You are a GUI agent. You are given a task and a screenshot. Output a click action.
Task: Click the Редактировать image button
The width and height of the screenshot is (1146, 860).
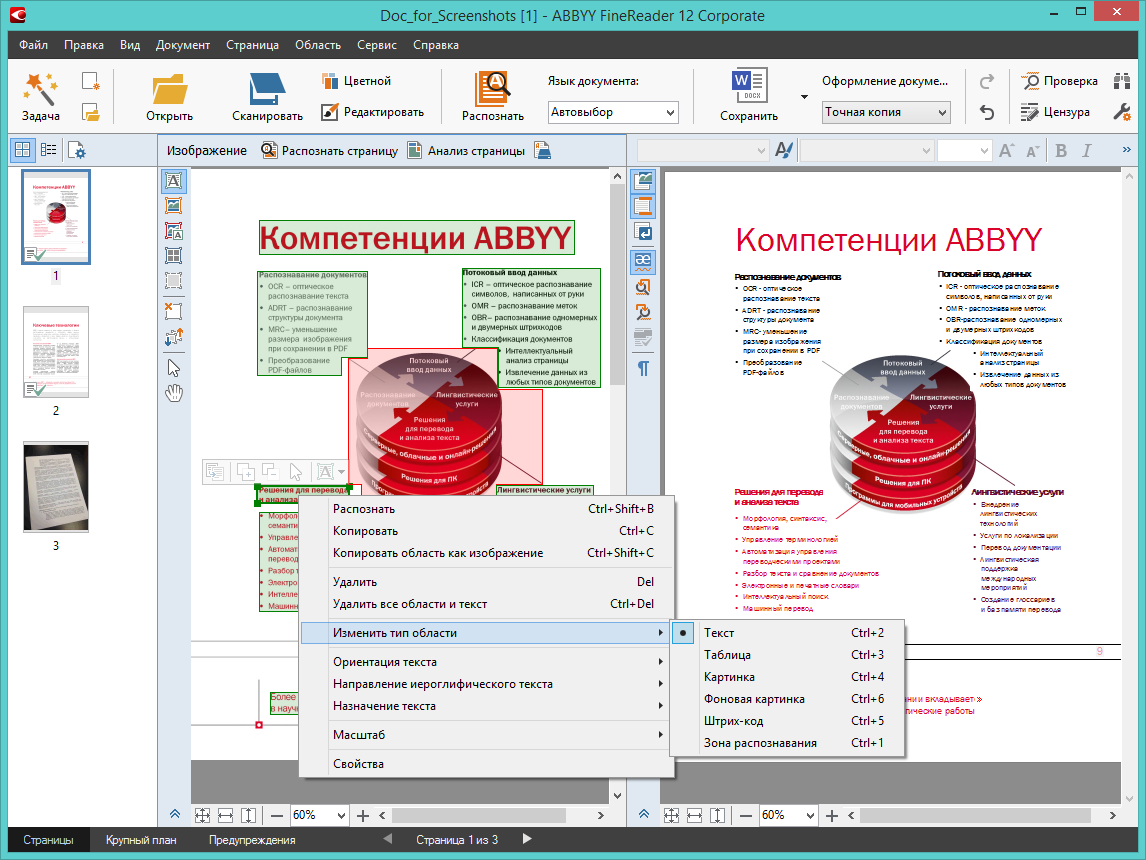tap(373, 112)
